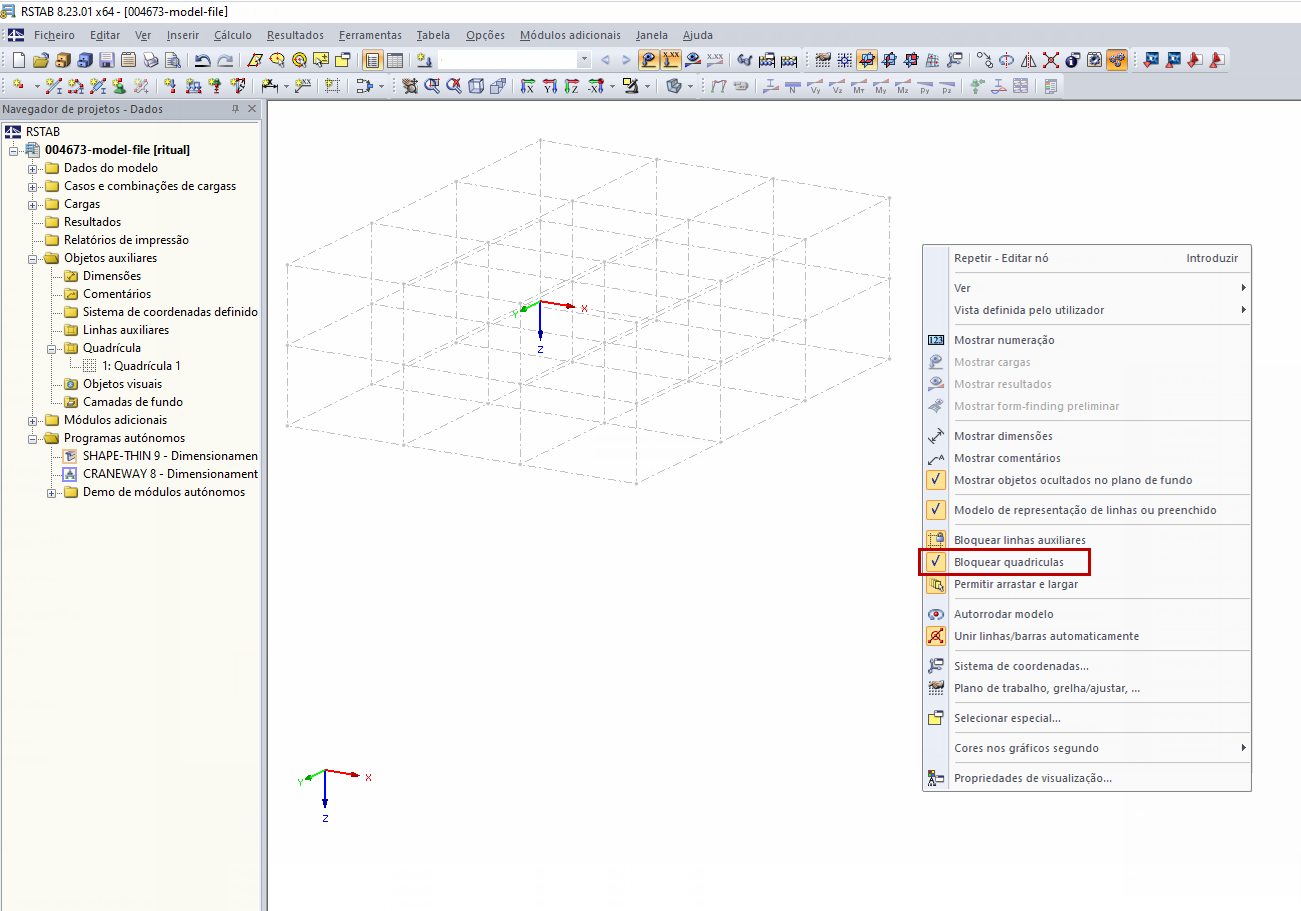
Task: Open the Ver submenu in context menu
Action: tap(1087, 288)
